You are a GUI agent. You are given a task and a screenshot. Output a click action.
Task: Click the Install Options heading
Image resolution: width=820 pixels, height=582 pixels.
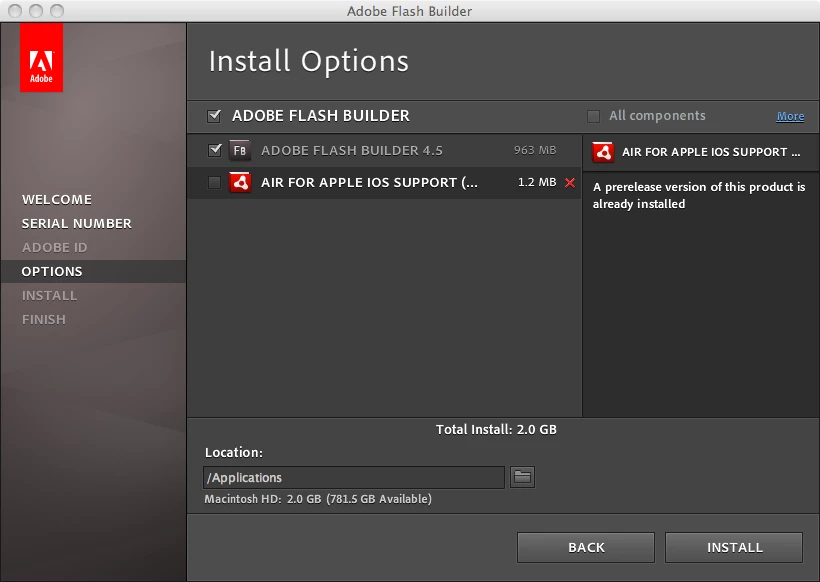(309, 61)
